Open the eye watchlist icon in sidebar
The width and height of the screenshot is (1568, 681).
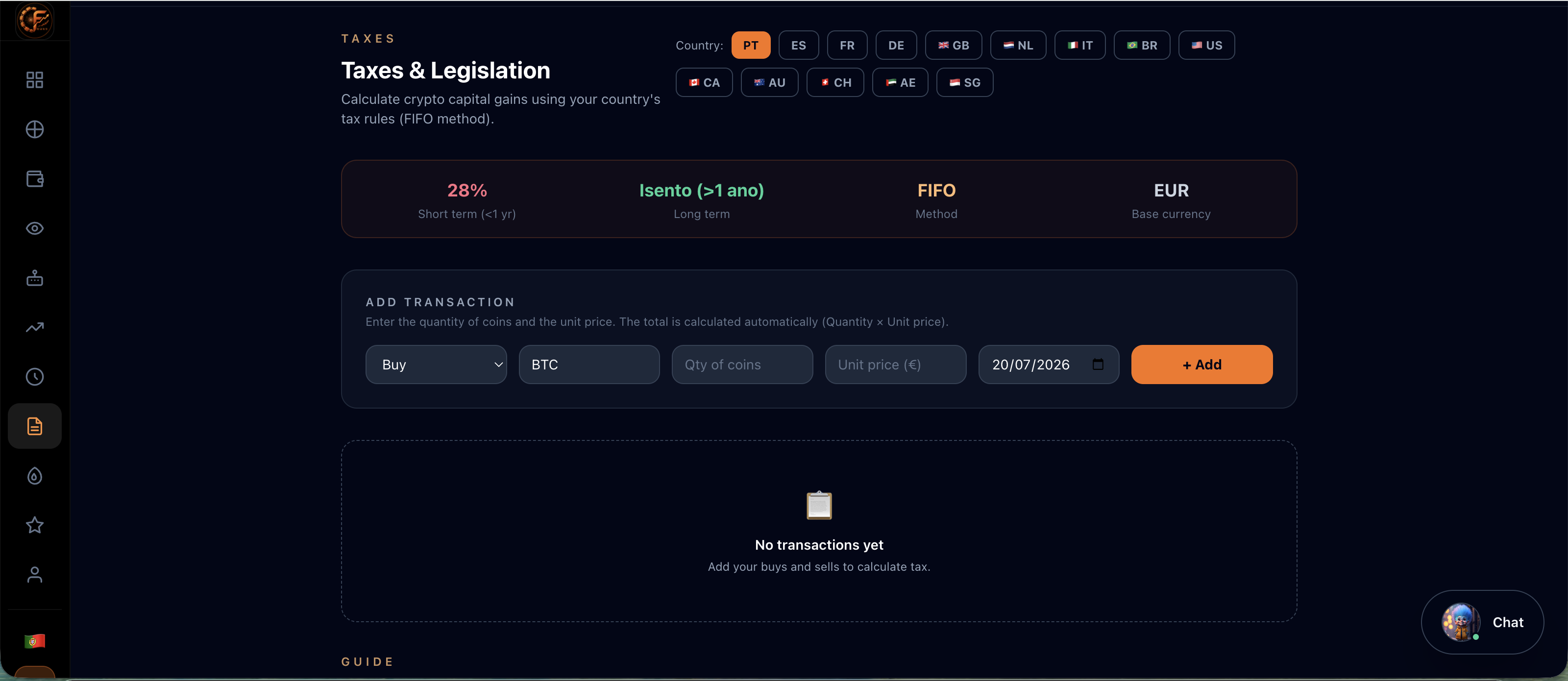(x=35, y=228)
